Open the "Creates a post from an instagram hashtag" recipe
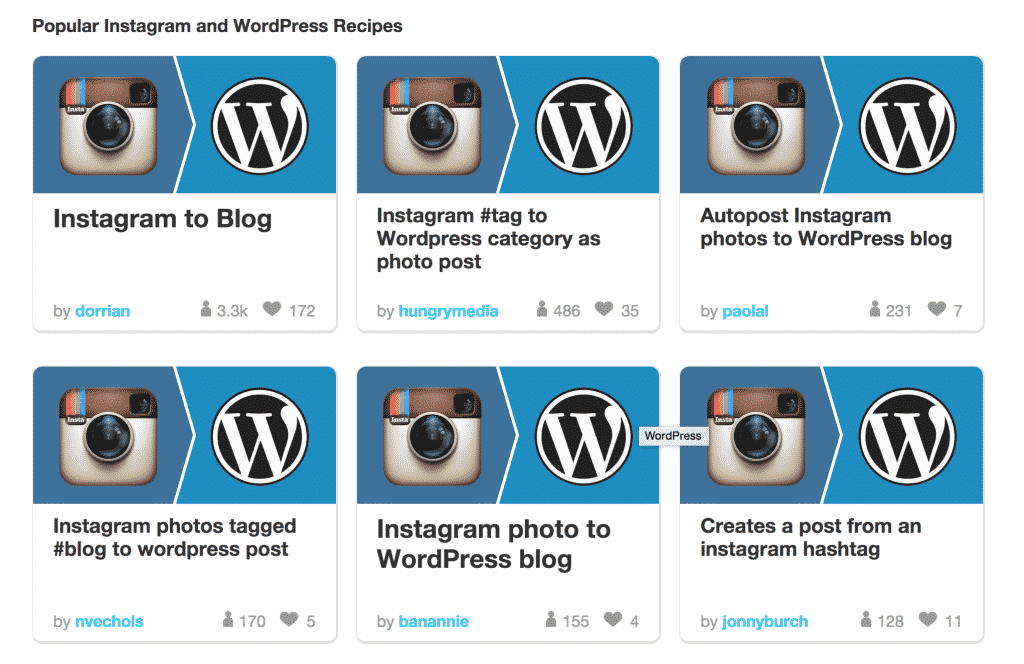 [810, 537]
